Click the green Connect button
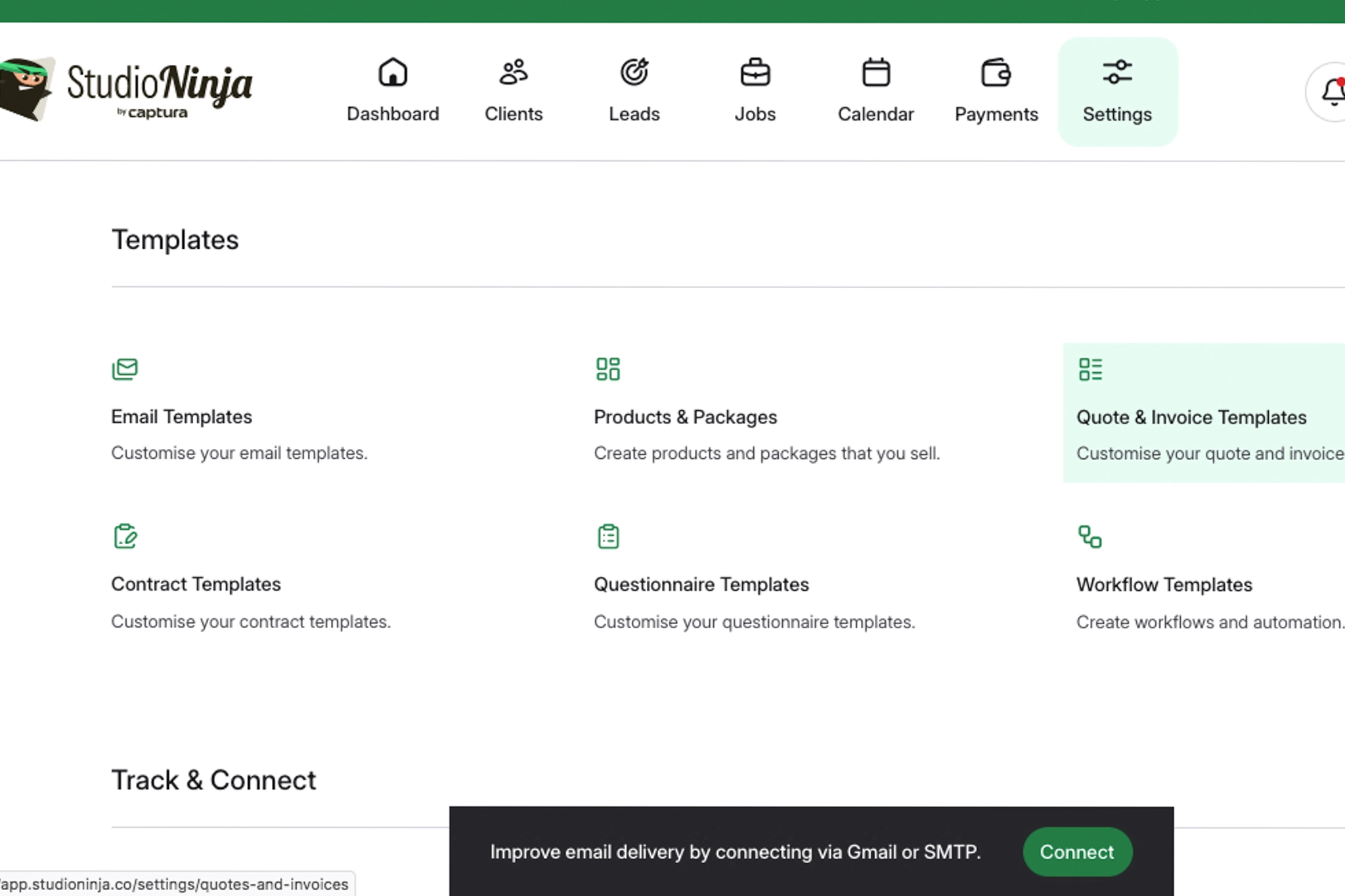The width and height of the screenshot is (1345, 896). (x=1077, y=852)
